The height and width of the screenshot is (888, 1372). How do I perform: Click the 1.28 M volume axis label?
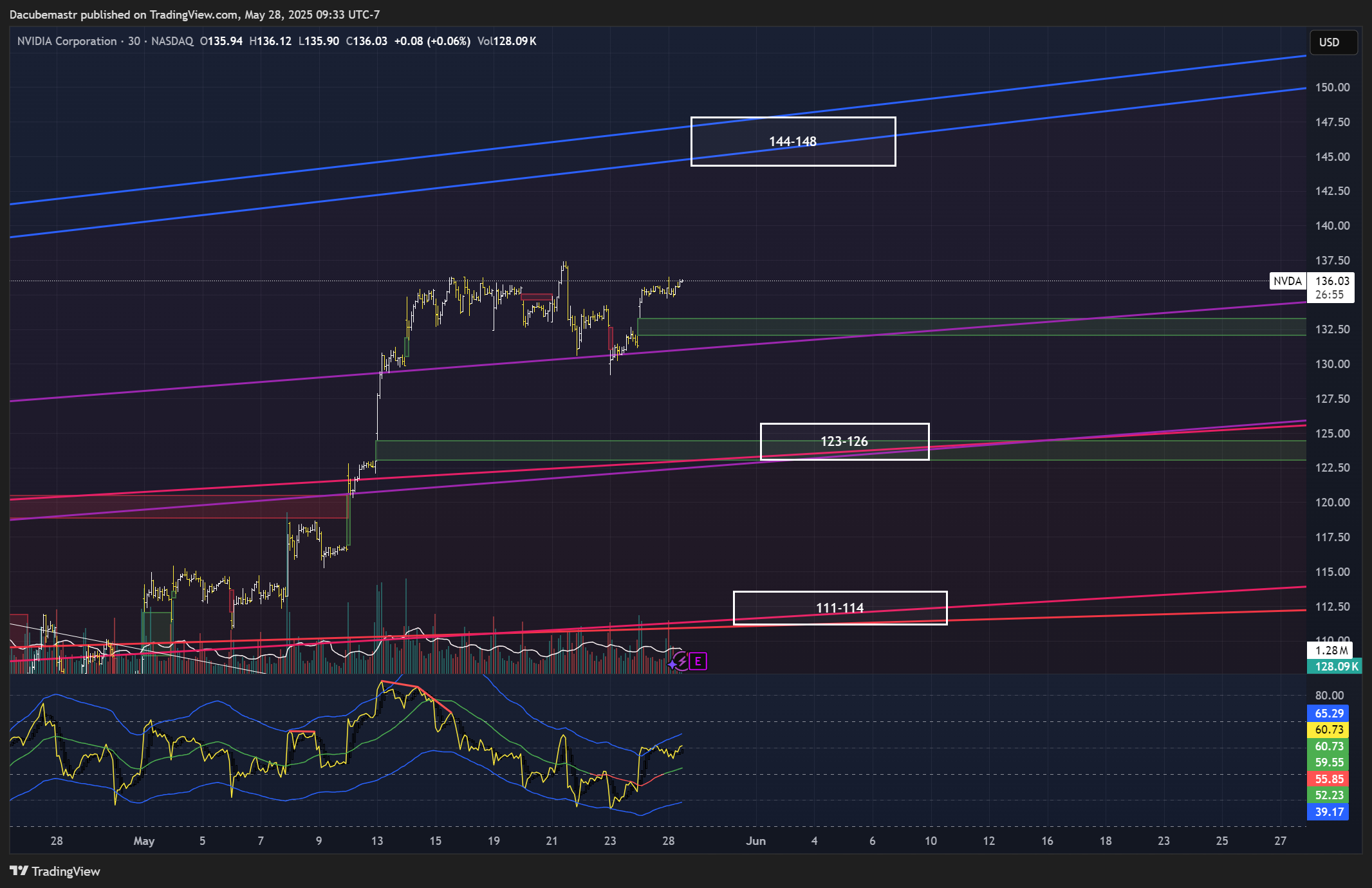click(x=1330, y=651)
